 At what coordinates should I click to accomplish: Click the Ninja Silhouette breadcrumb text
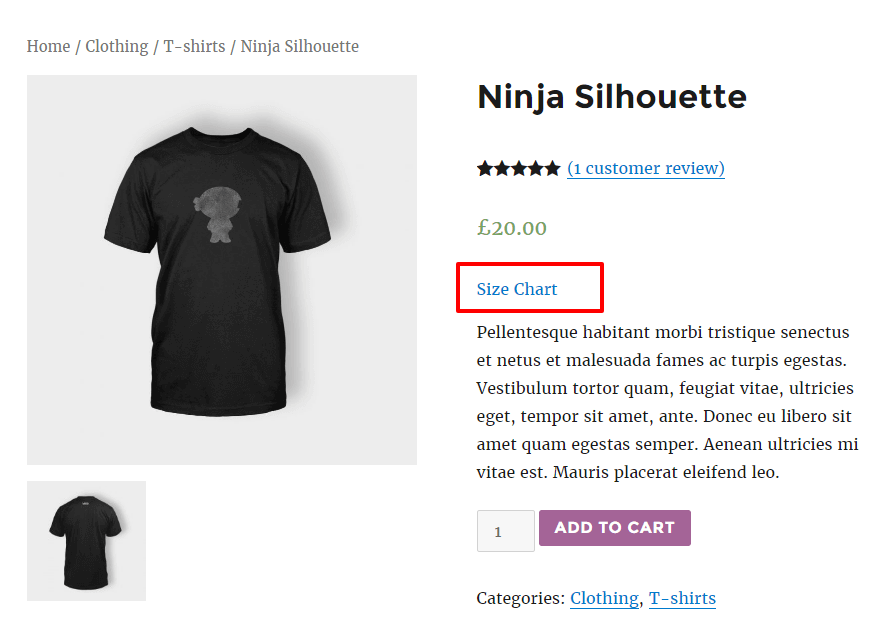(300, 46)
